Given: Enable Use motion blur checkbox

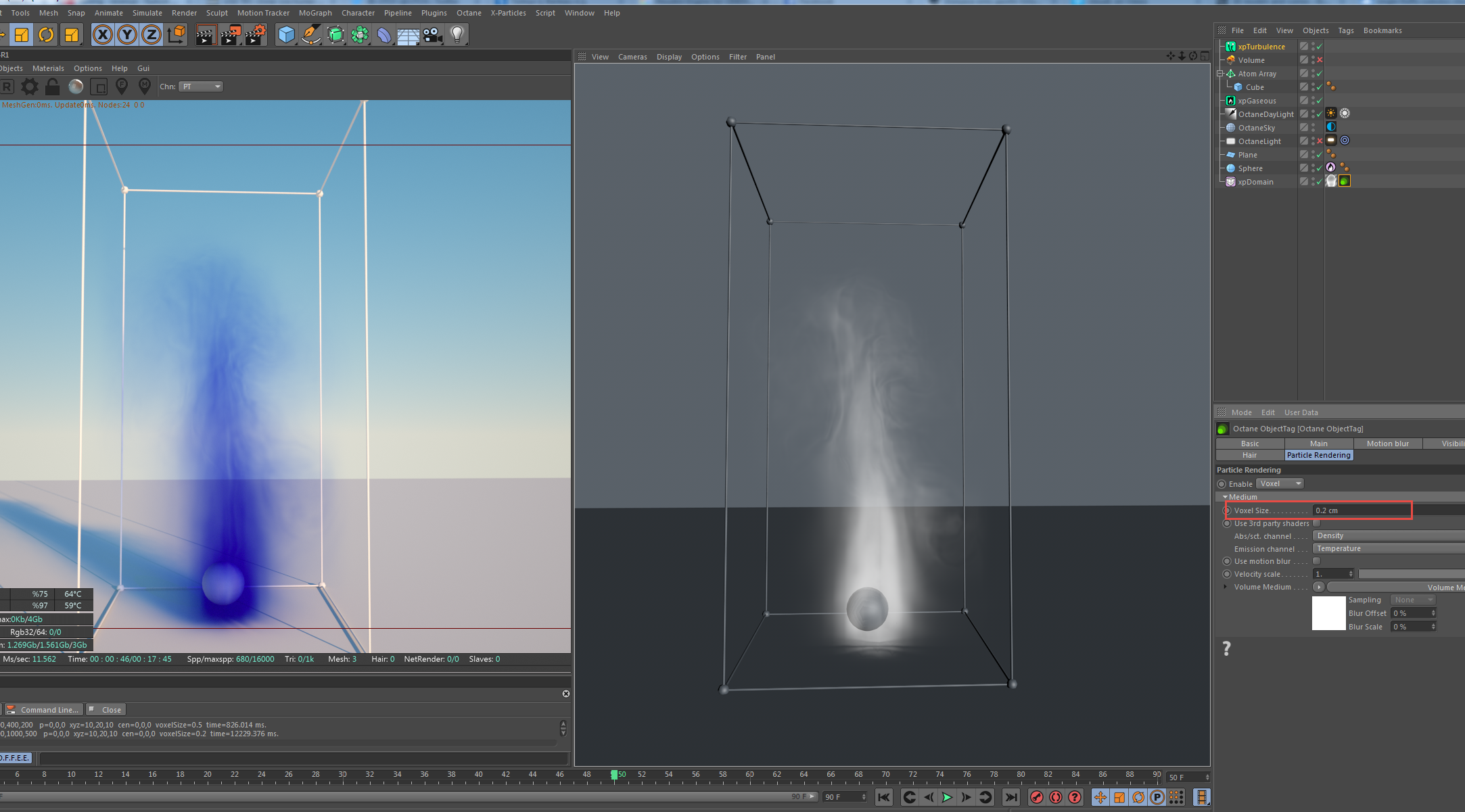Looking at the screenshot, I should pyautogui.click(x=1317, y=561).
